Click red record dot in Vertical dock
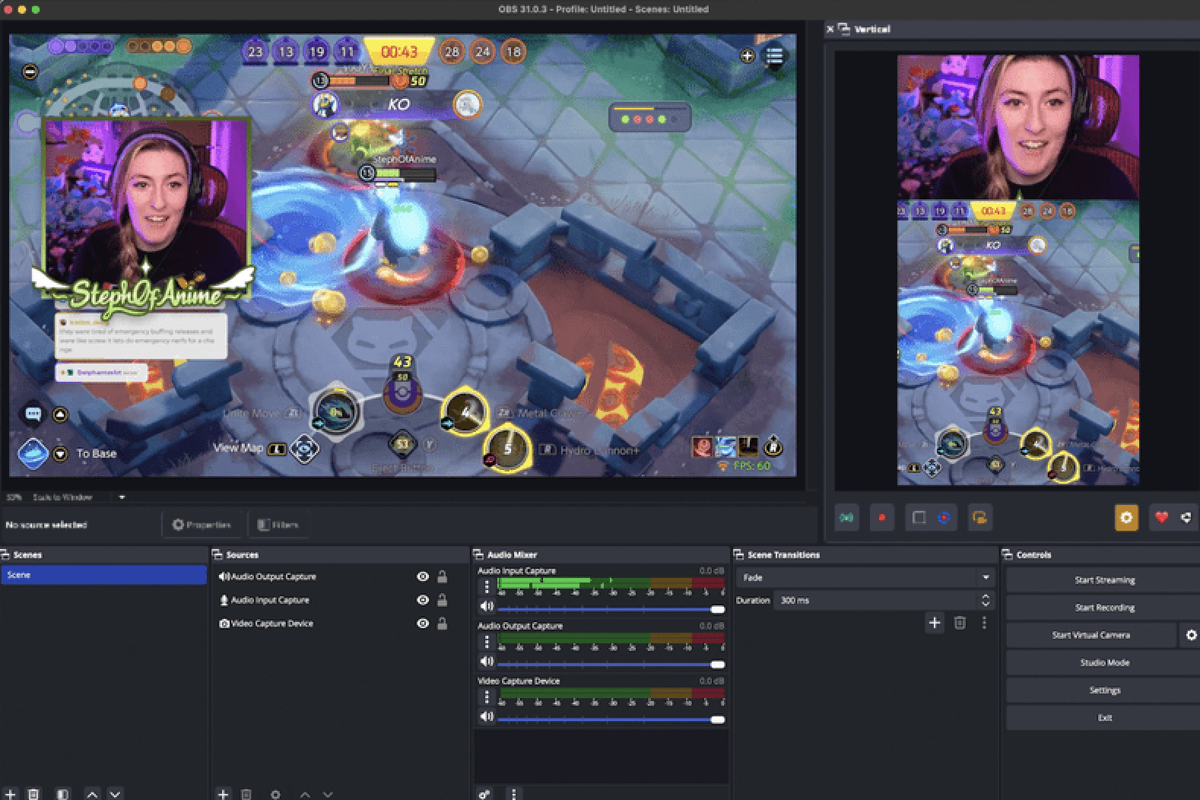The height and width of the screenshot is (800, 1200). pos(882,518)
